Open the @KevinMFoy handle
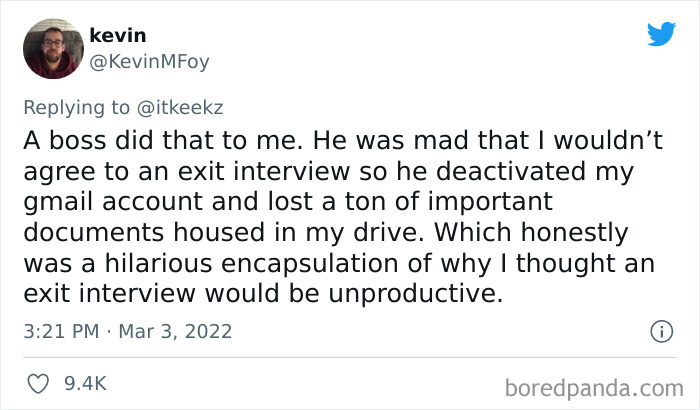The height and width of the screenshot is (410, 700). (x=149, y=62)
